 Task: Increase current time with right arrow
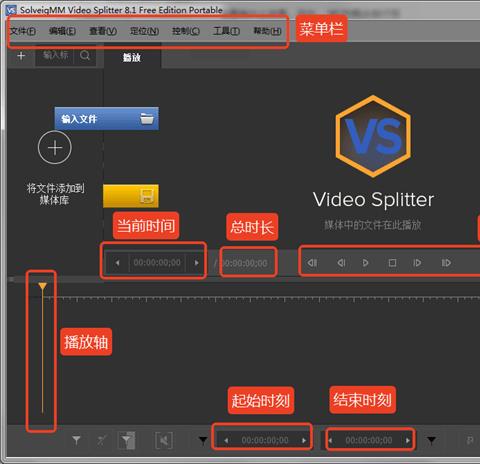point(197,263)
